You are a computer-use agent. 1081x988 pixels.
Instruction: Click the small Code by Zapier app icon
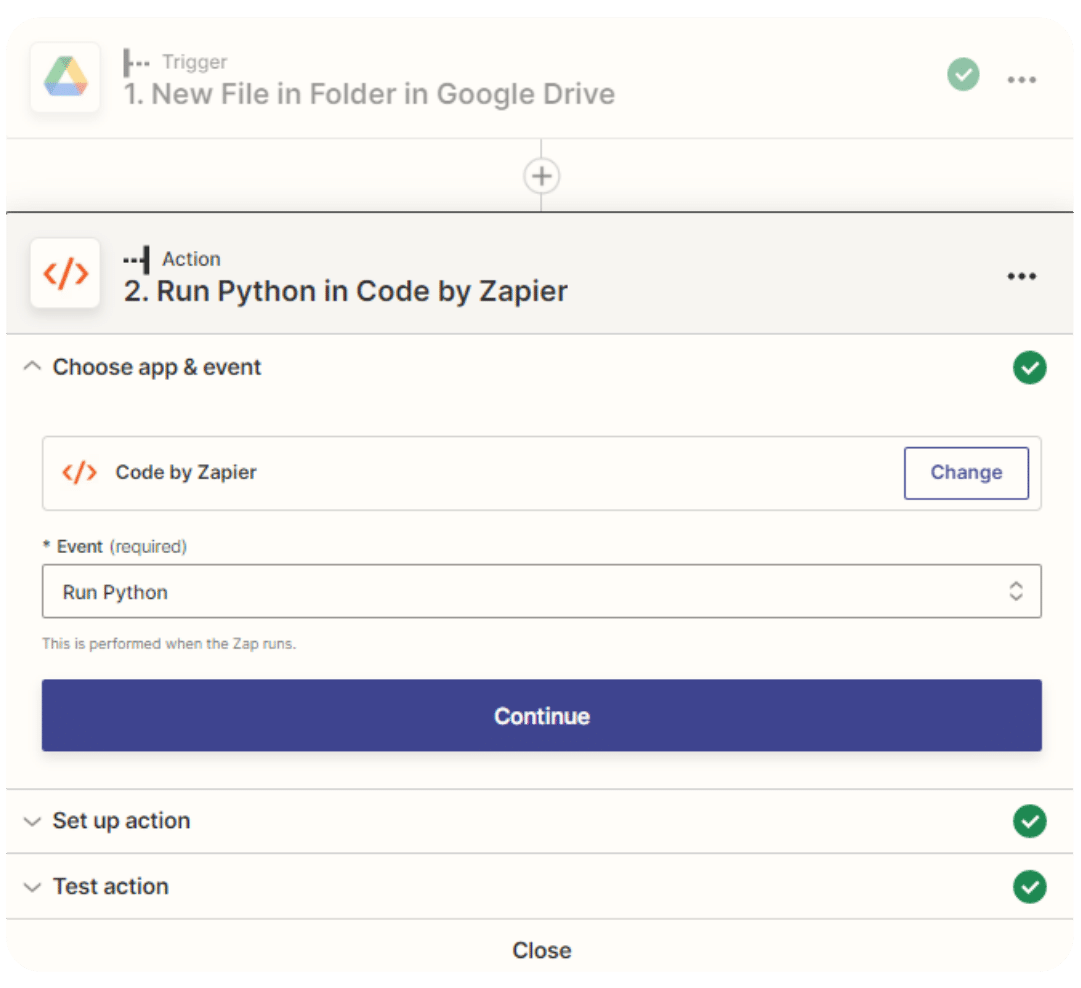(79, 473)
